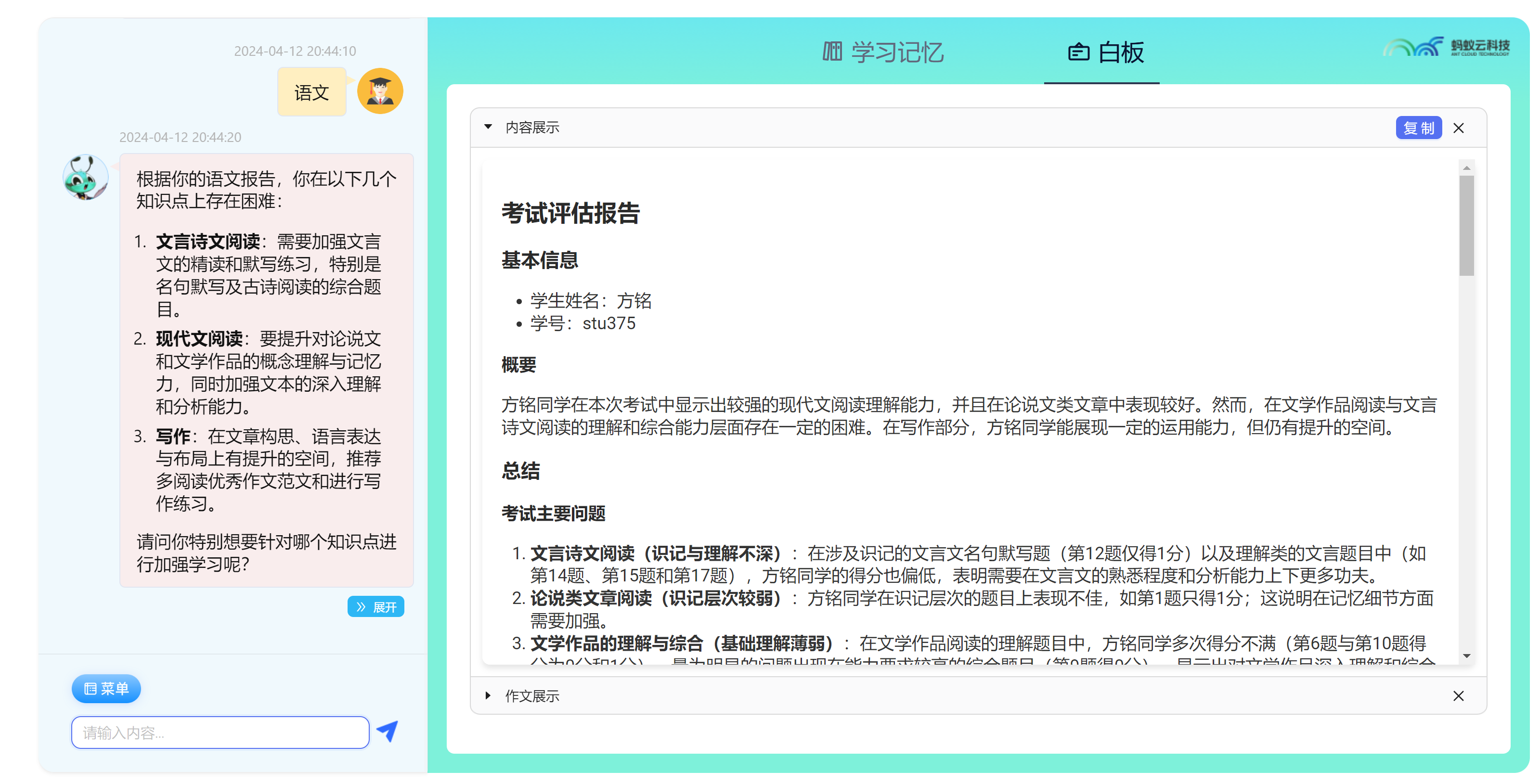The image size is (1540, 784).
Task: Click the 学号：stu375 line
Action: [583, 323]
